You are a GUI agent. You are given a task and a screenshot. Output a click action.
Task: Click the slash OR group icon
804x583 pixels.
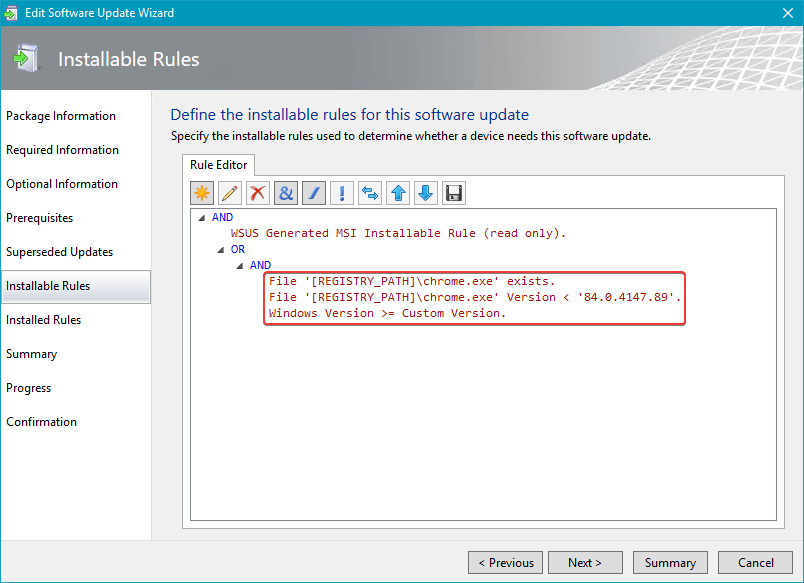coord(314,193)
